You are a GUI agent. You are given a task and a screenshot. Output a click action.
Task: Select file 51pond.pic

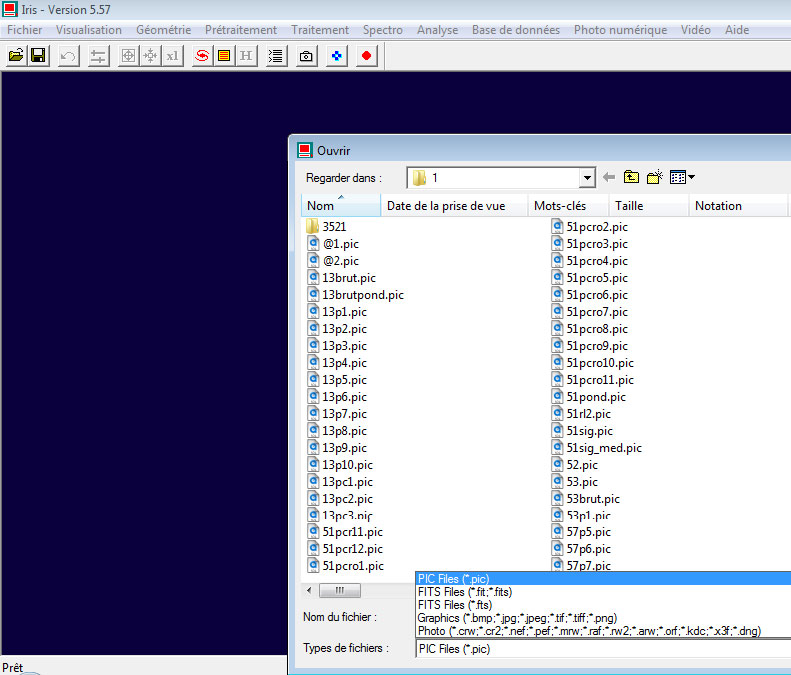tap(589, 397)
